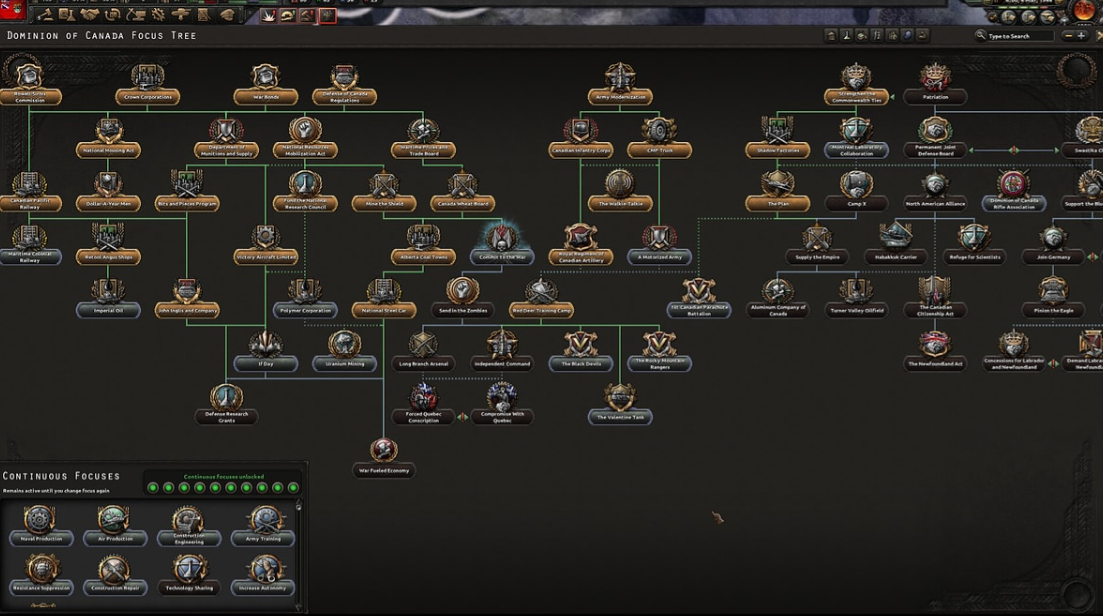Select the Black Devils focus
The image size is (1103, 616).
581,352
